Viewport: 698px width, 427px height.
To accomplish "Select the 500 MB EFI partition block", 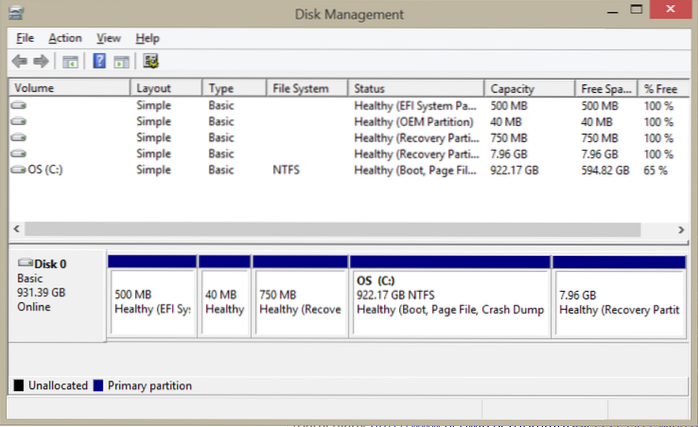I will coord(151,302).
